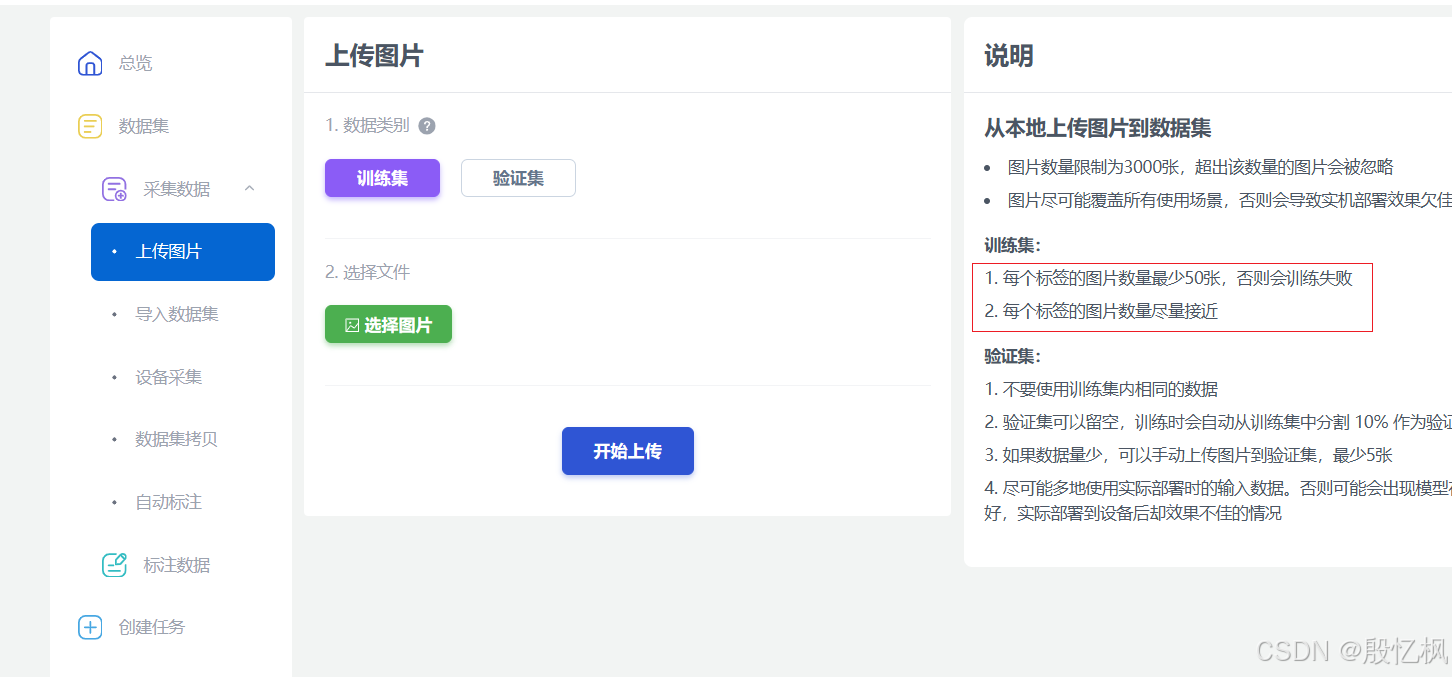This screenshot has width=1452, height=677.
Task: Click the 每个标签的图片数量尽量接近 line
Action: [1101, 311]
